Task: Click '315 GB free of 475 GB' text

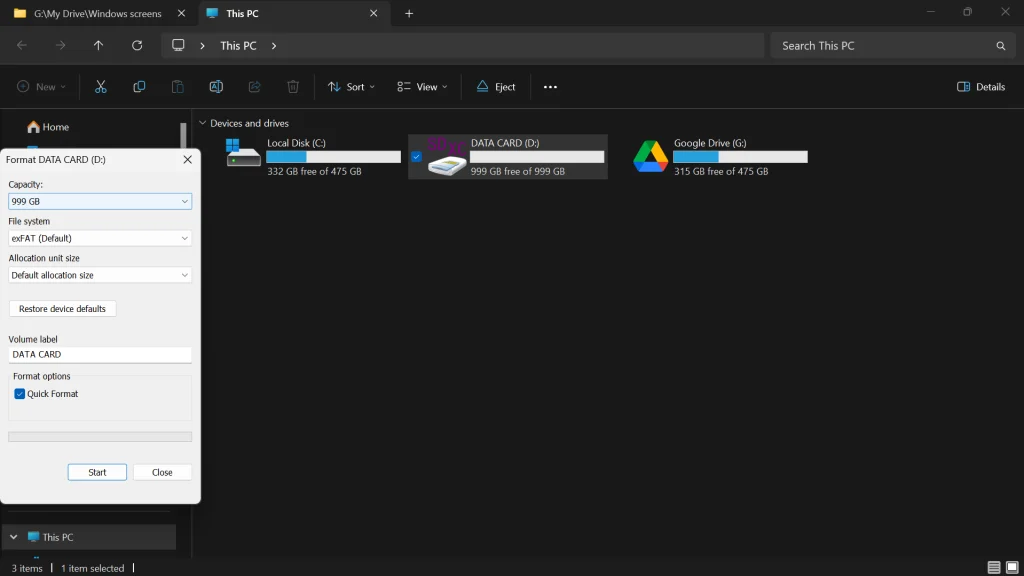Action: click(721, 171)
